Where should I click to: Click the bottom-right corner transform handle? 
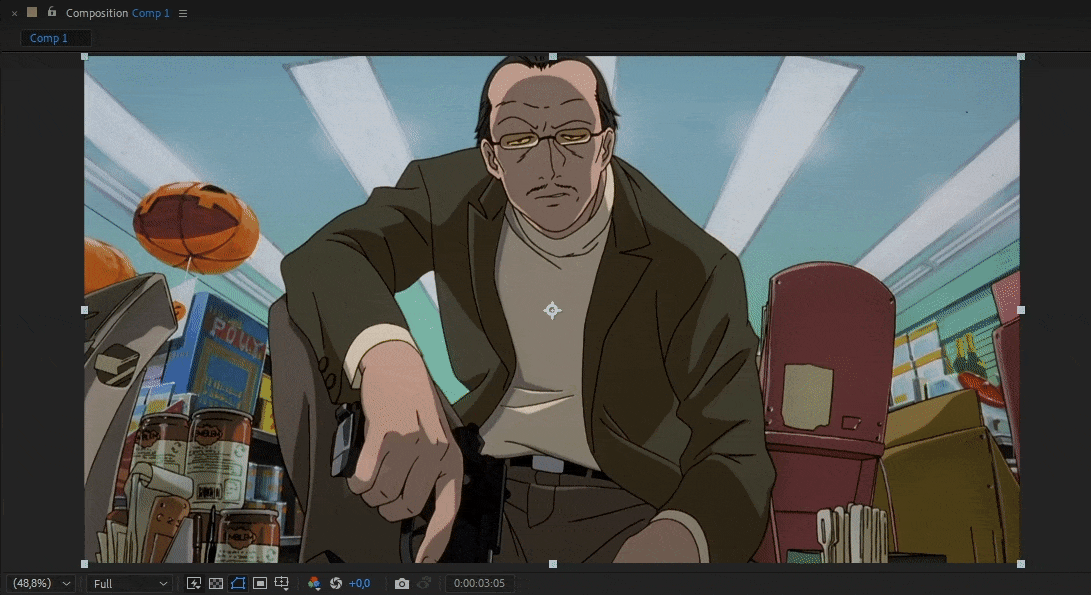[1021, 564]
